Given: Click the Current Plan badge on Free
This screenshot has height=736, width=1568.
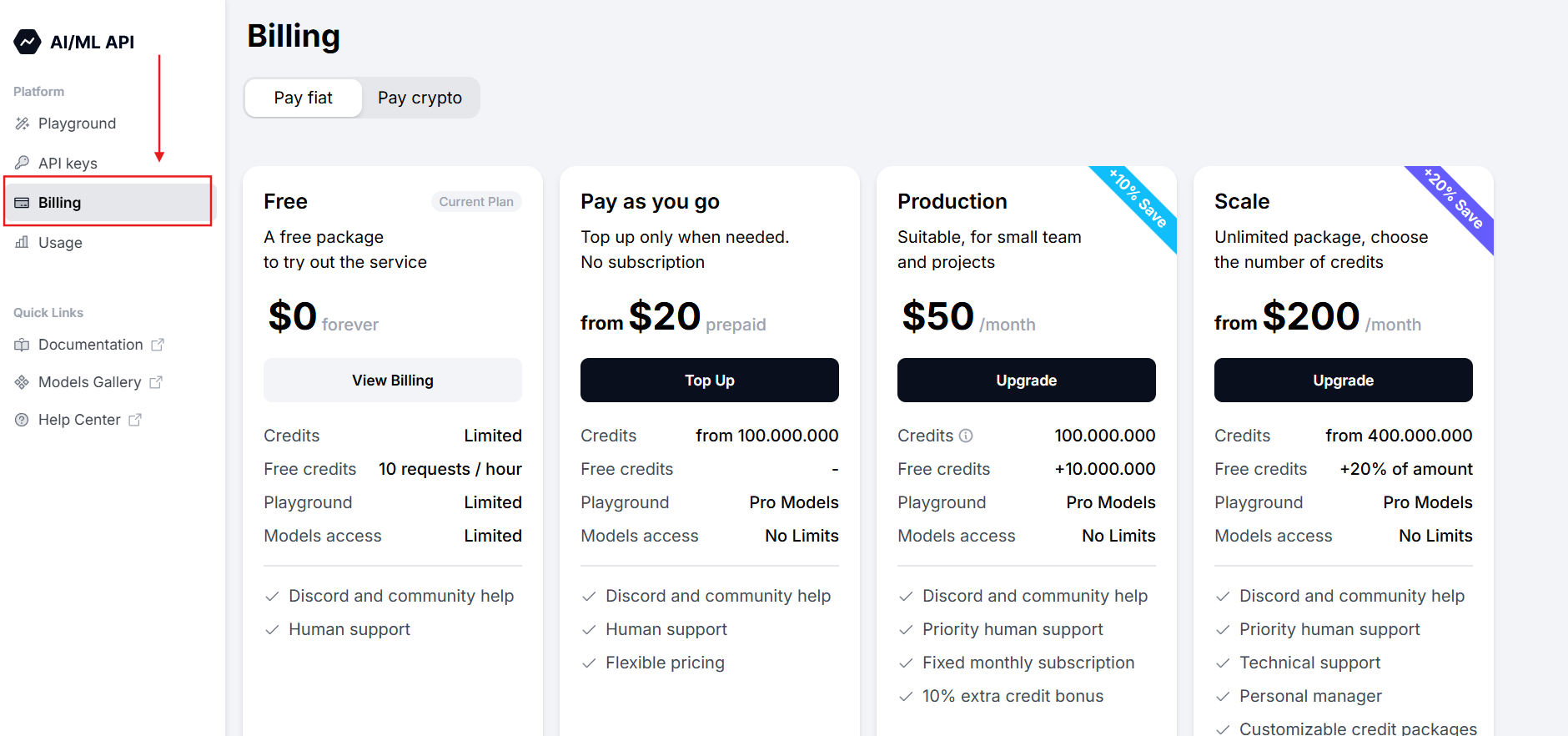Looking at the screenshot, I should [476, 202].
